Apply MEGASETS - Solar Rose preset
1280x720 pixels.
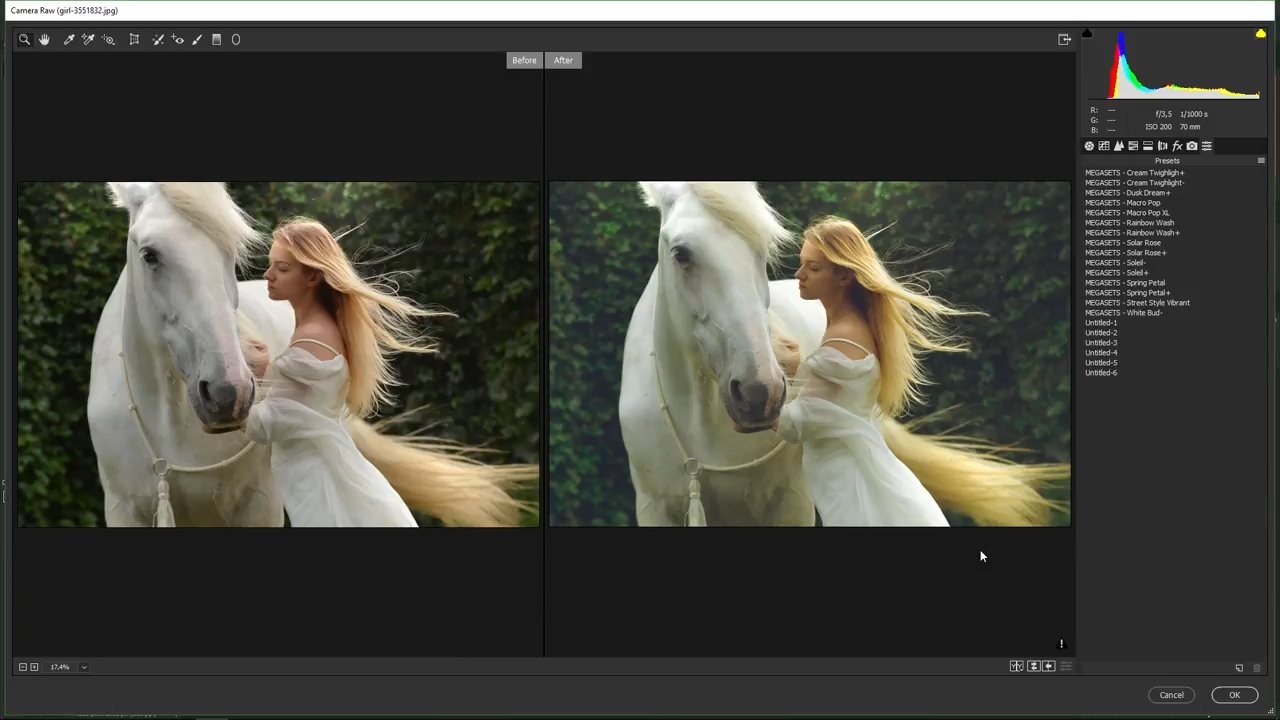coord(1123,243)
